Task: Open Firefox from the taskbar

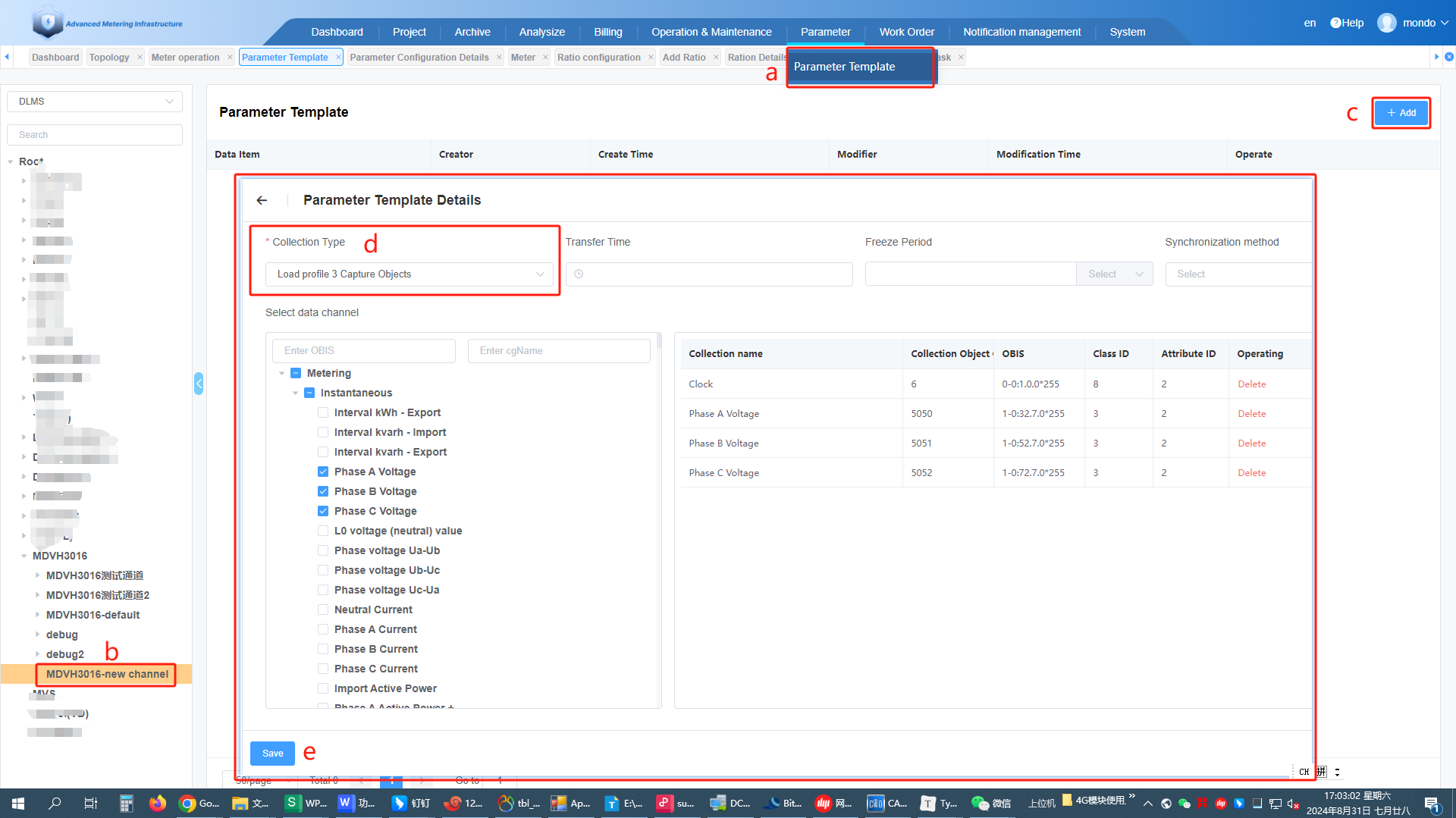Action: tap(158, 803)
